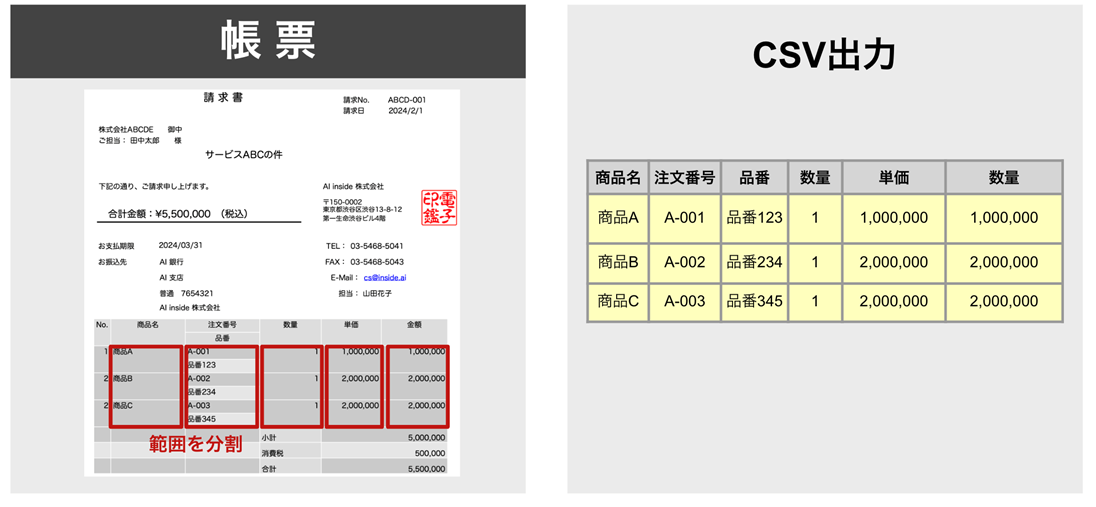This screenshot has width=1096, height=507.
Task: Click cell 商品C in the CSV table
Action: [x=617, y=301]
